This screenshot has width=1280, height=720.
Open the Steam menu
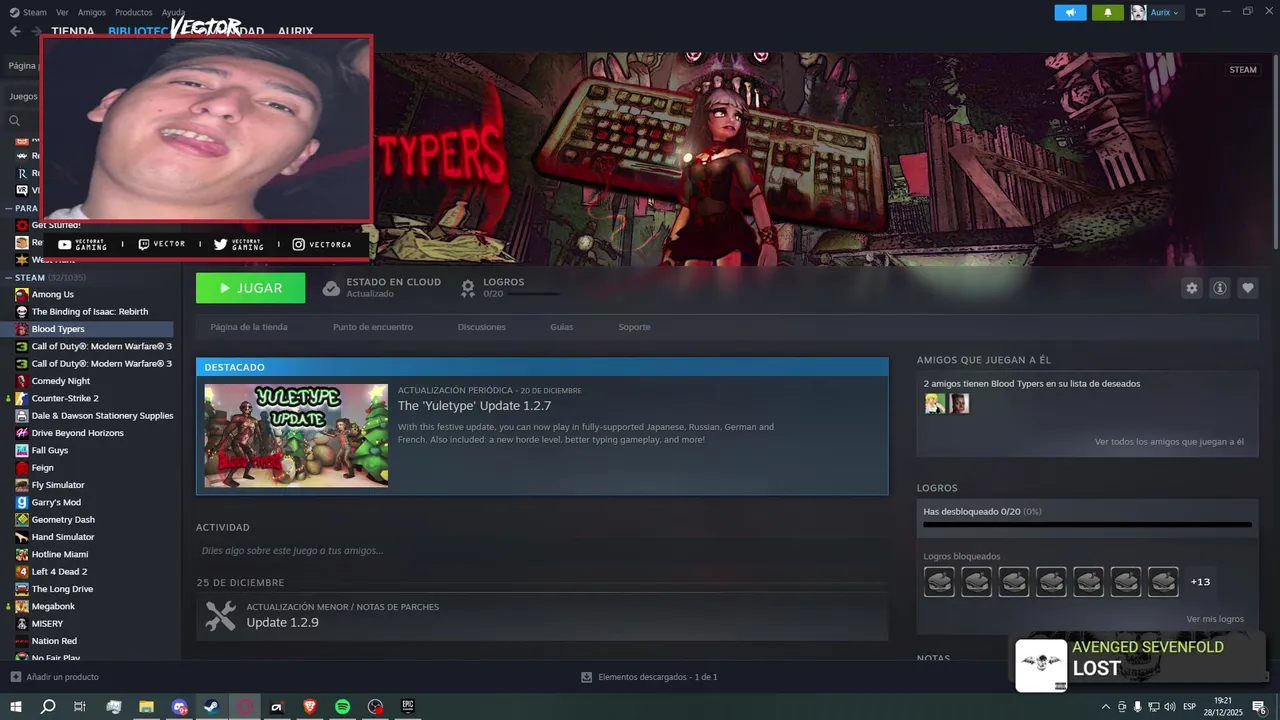29,12
